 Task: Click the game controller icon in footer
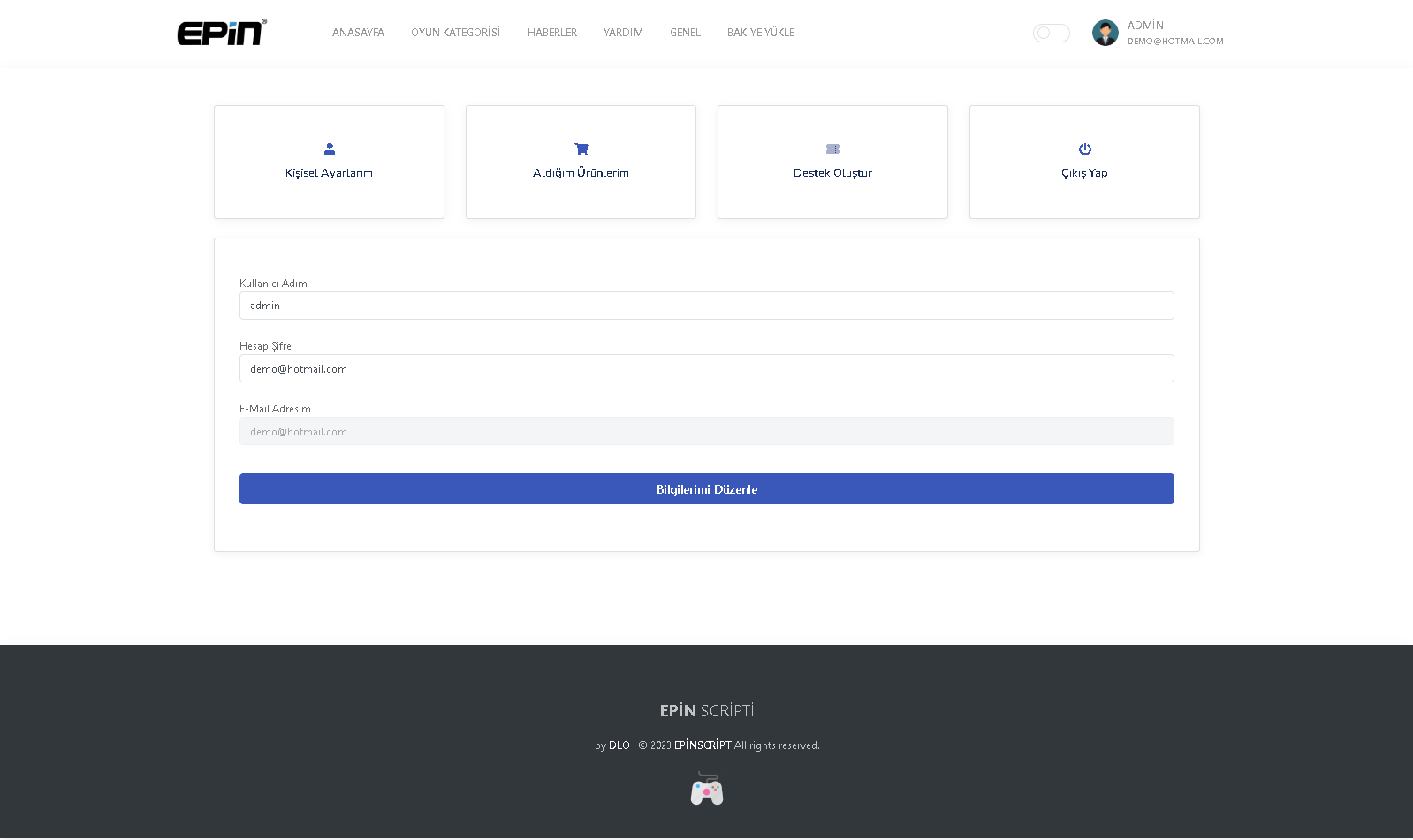pyautogui.click(x=707, y=789)
